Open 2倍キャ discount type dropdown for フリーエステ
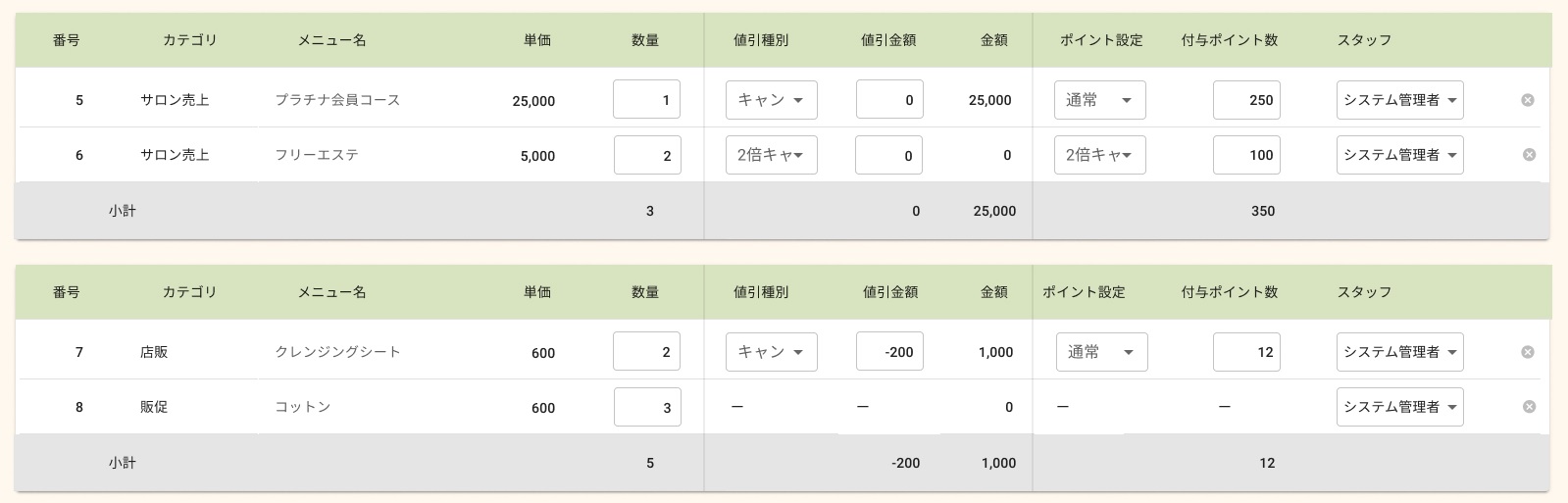 click(x=771, y=155)
